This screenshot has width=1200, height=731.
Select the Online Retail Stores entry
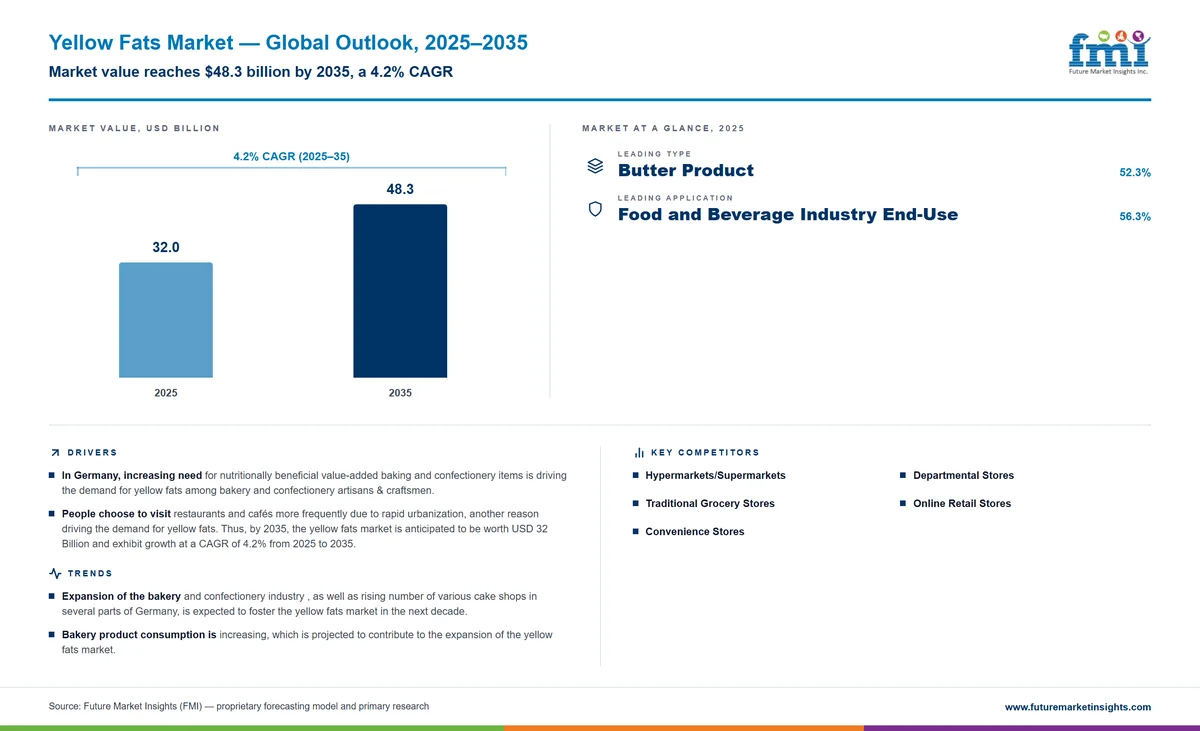coord(962,503)
